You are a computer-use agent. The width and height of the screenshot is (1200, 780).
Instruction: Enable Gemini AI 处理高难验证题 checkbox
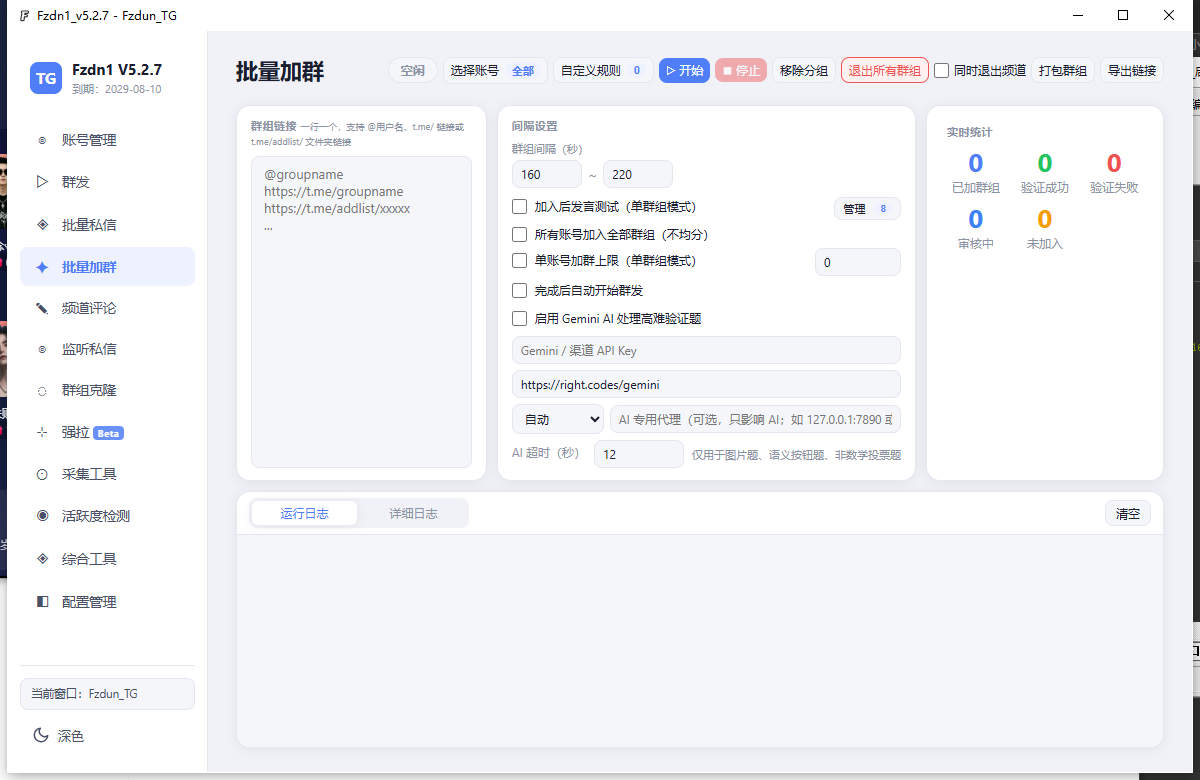(x=519, y=319)
